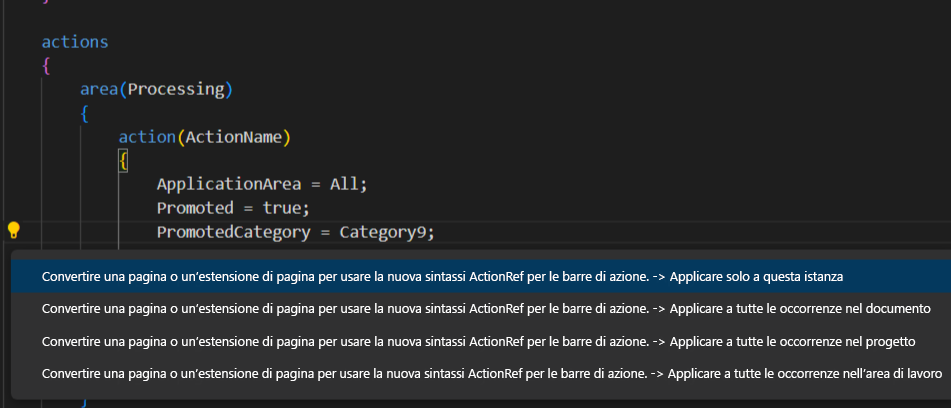Place cursor on 'actions' keyword
The height and width of the screenshot is (408, 951).
[75, 42]
